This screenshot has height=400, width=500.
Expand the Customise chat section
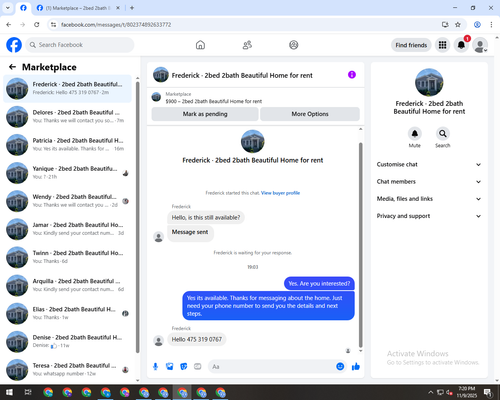point(429,164)
